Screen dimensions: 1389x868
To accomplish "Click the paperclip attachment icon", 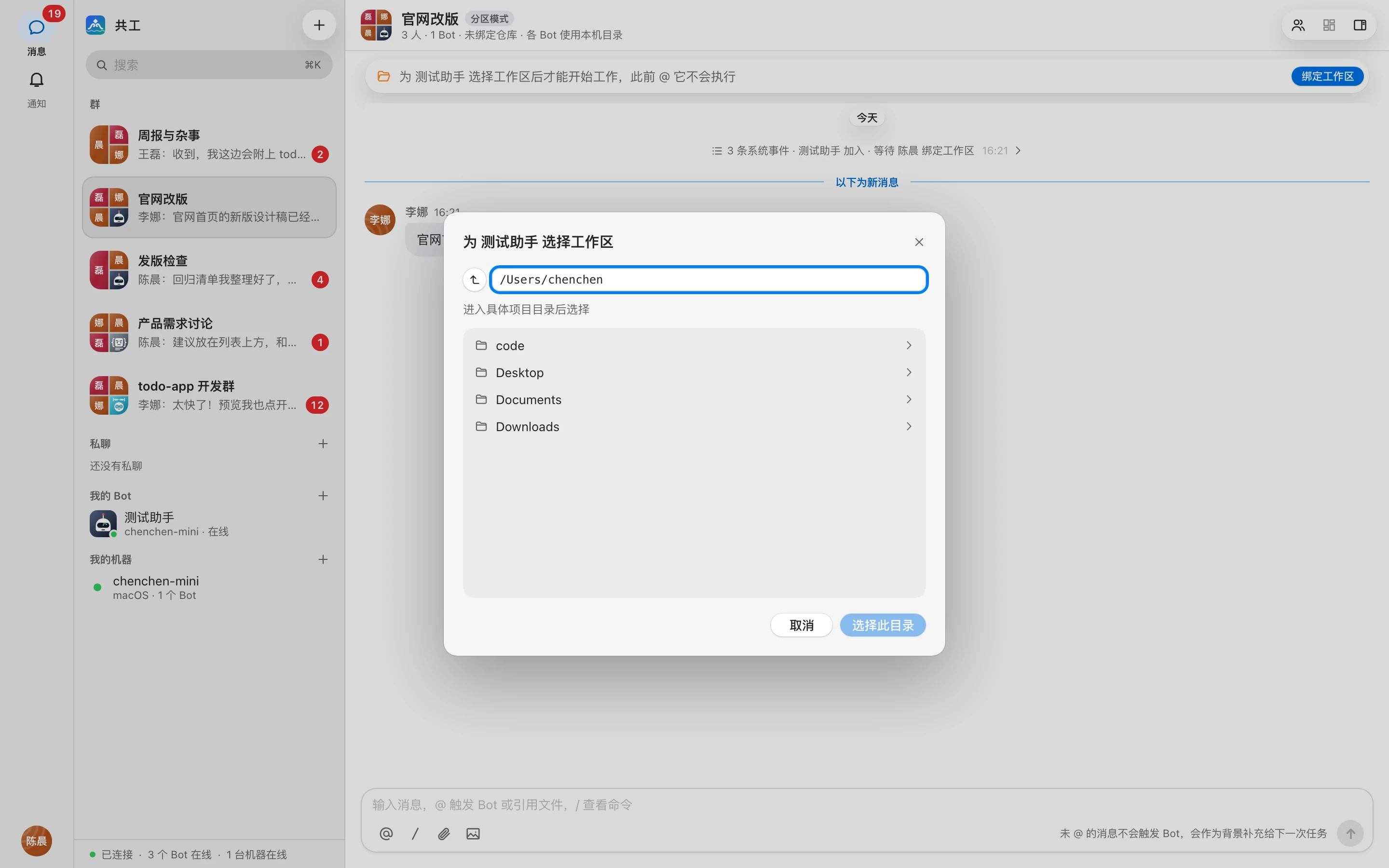I will 444,834.
